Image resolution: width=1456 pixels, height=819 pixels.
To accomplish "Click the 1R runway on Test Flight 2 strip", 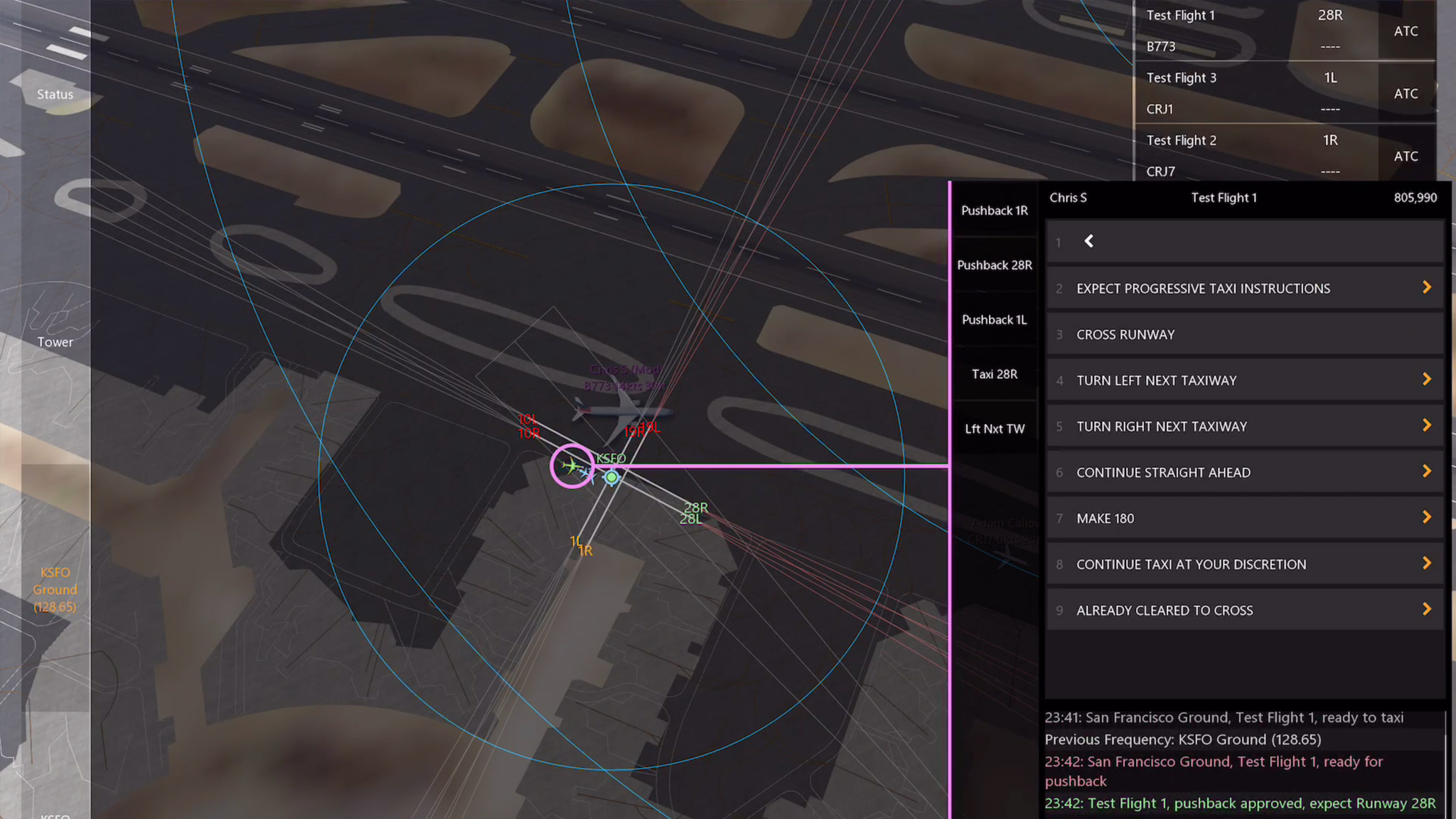I will tap(1330, 140).
